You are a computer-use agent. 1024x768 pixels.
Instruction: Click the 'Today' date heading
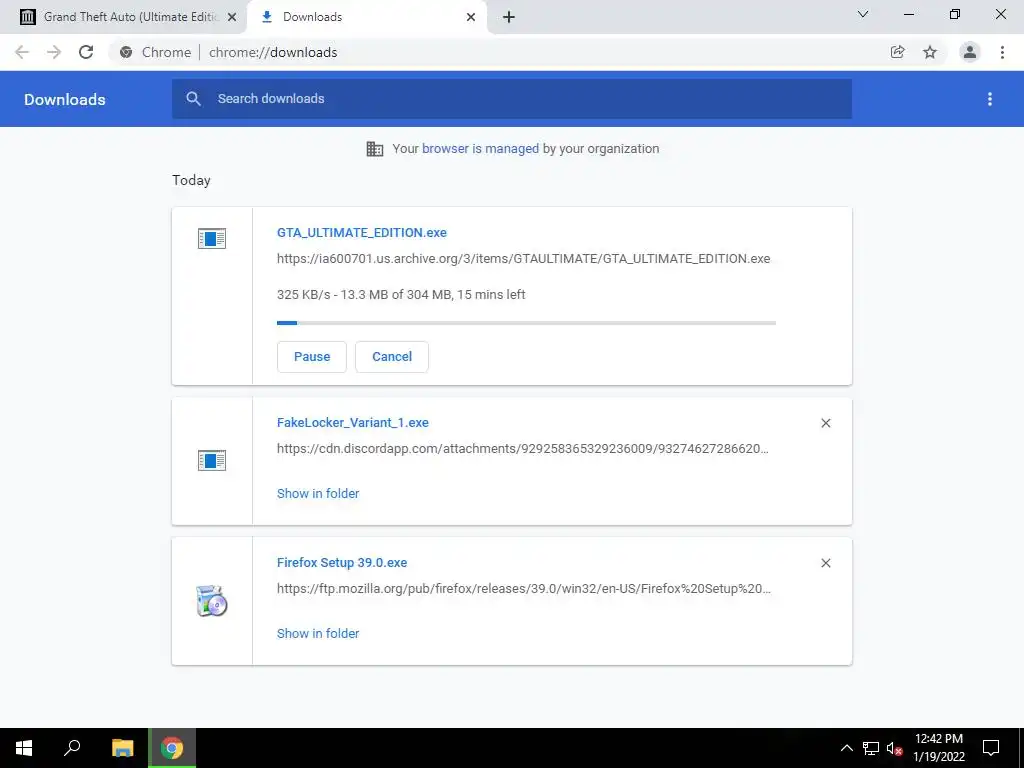point(191,180)
